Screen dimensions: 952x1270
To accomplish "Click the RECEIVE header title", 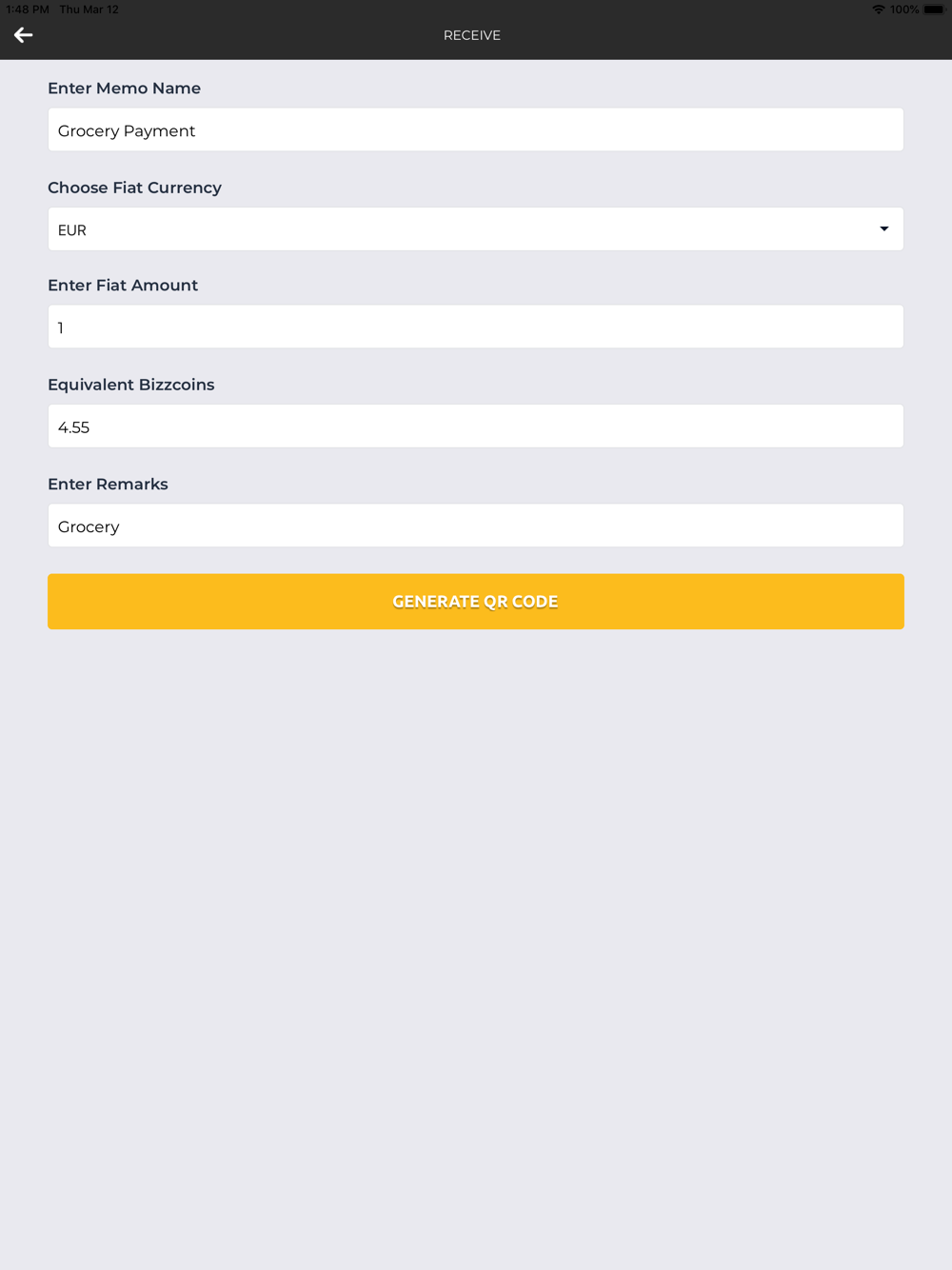I will point(472,35).
